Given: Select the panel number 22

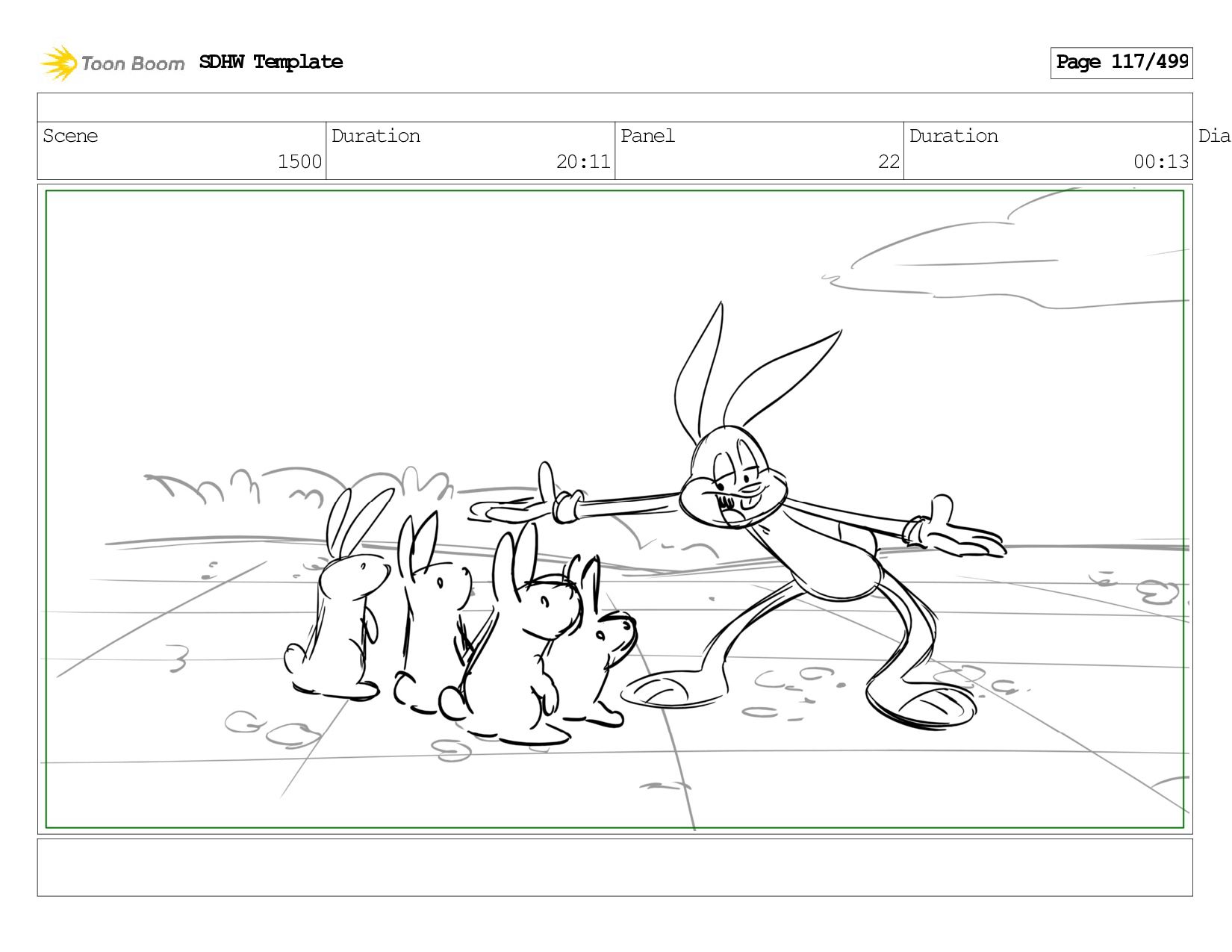Looking at the screenshot, I should tap(889, 162).
